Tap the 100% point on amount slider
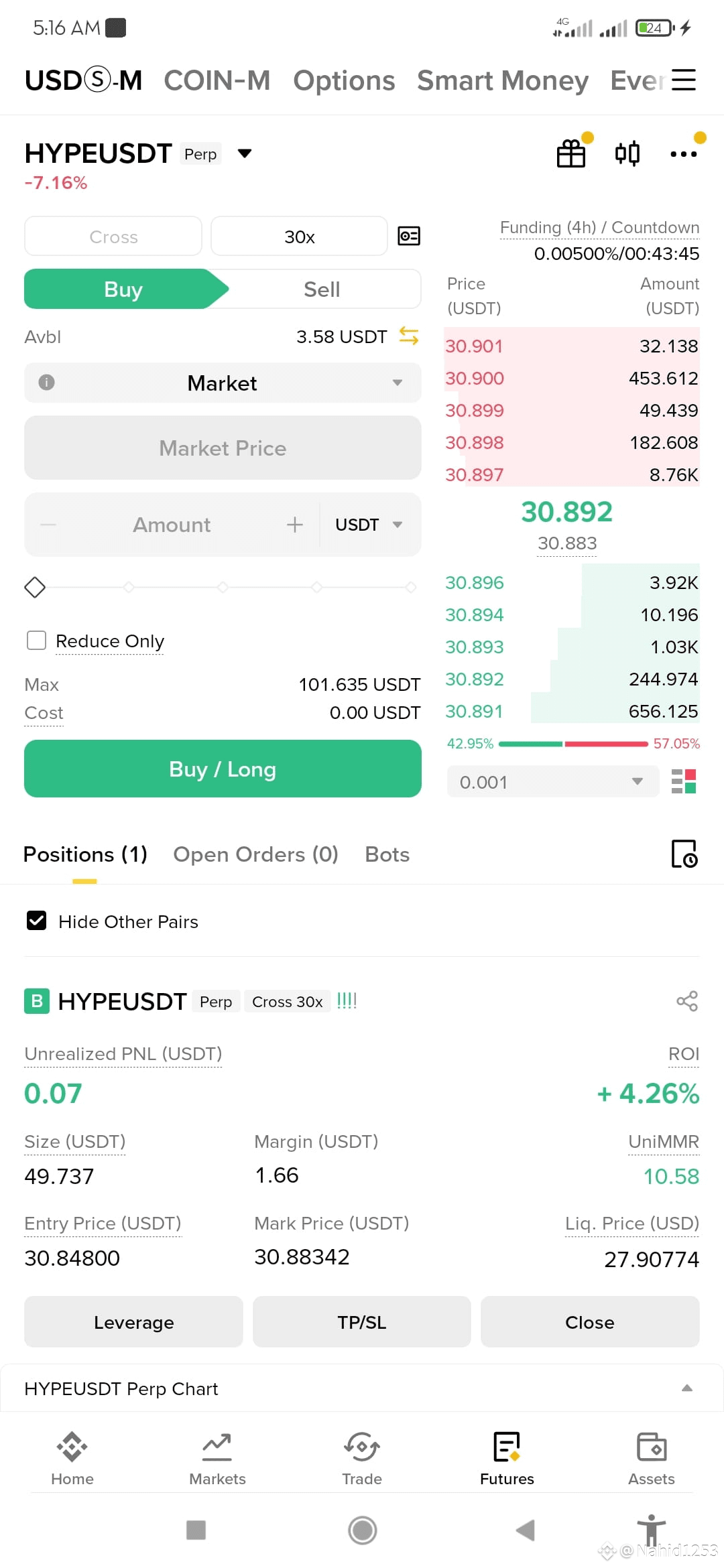 (x=410, y=587)
